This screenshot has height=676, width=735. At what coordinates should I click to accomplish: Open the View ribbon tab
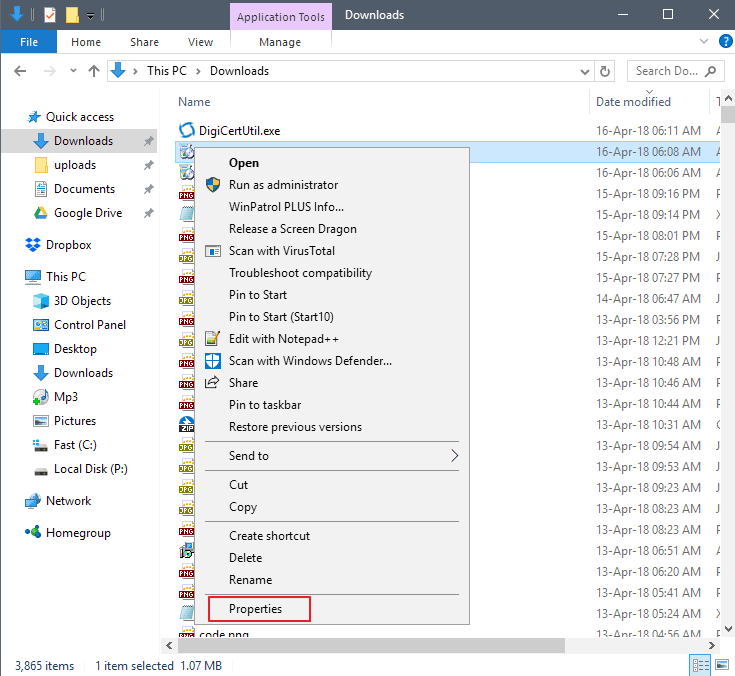click(x=200, y=42)
